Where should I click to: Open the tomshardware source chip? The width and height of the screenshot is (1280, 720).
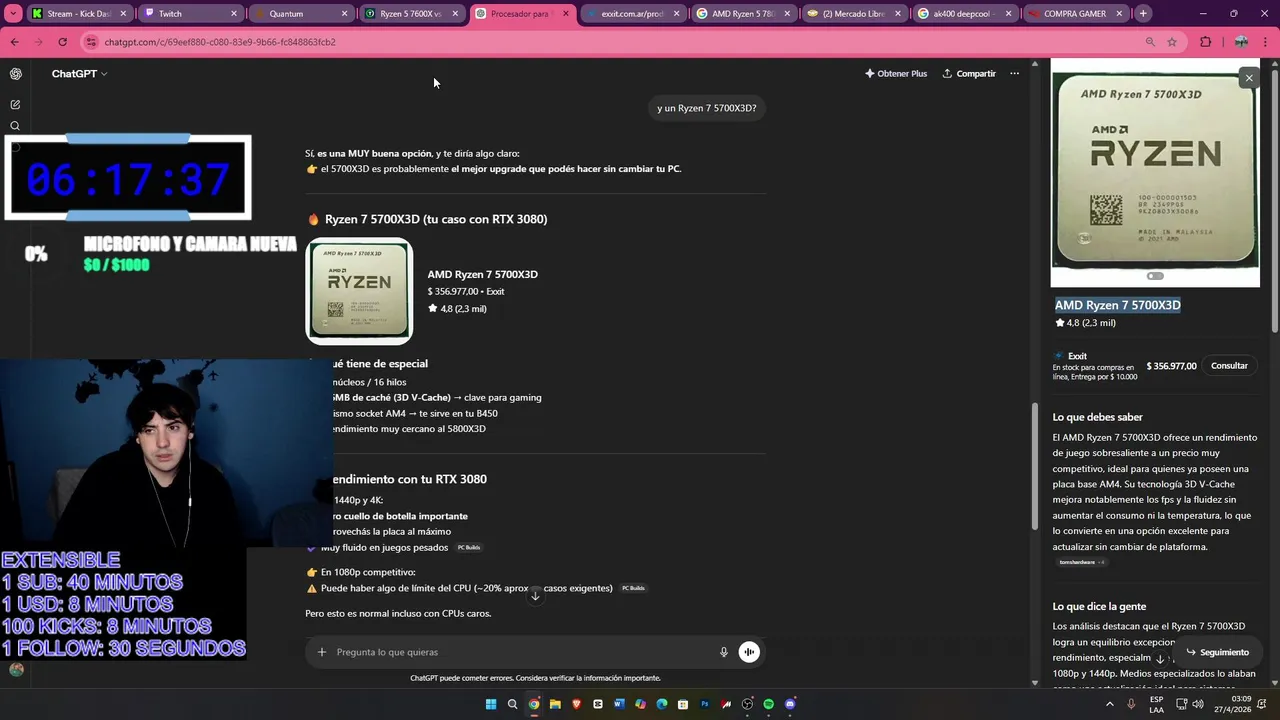pos(1081,562)
